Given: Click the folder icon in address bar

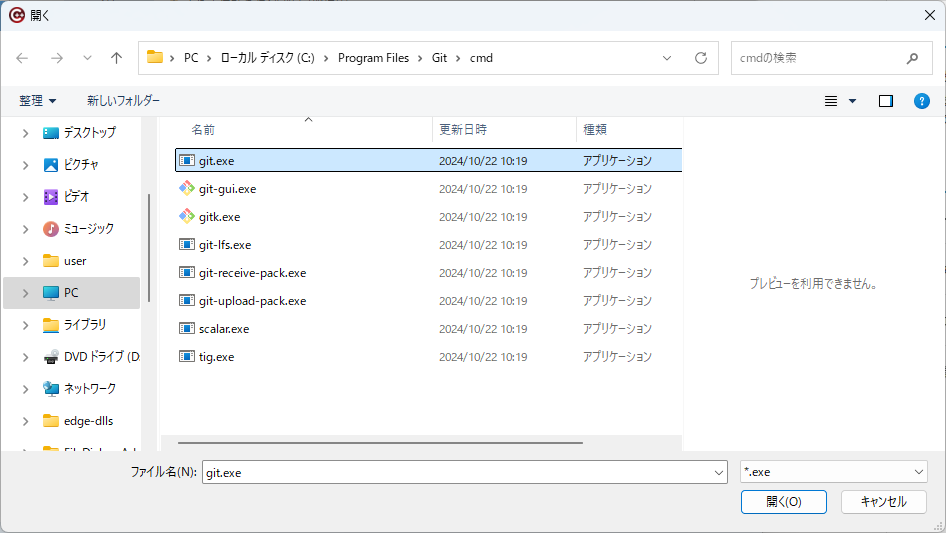Looking at the screenshot, I should click(155, 57).
